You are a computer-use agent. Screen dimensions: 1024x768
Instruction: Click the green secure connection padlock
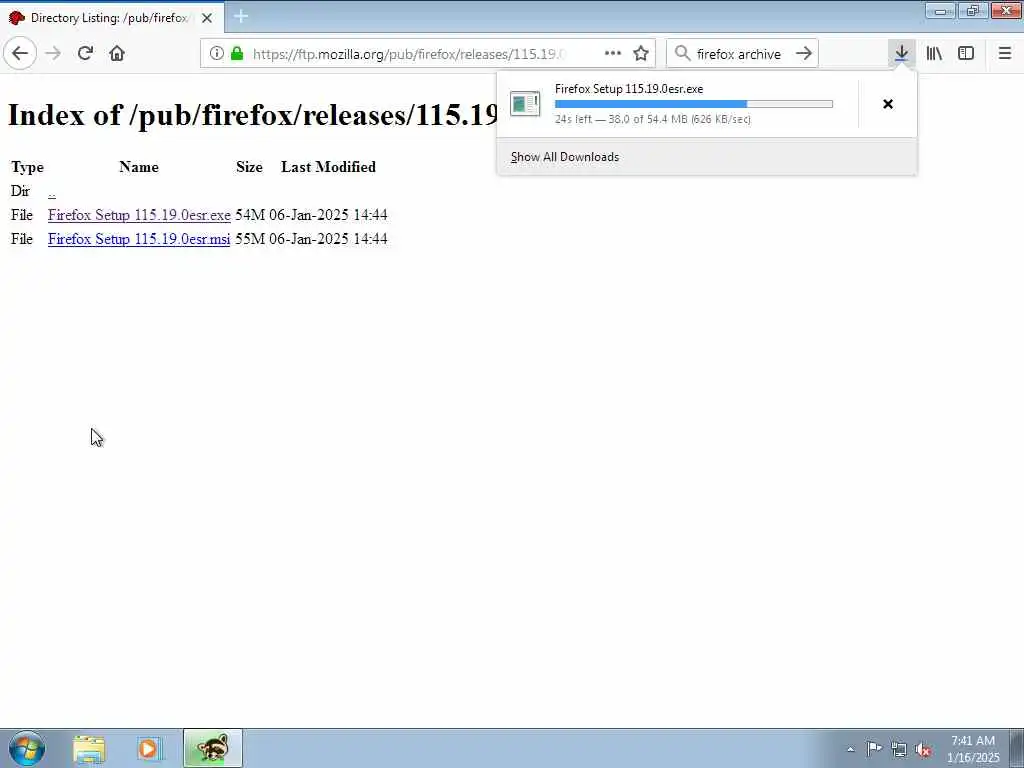coord(237,54)
